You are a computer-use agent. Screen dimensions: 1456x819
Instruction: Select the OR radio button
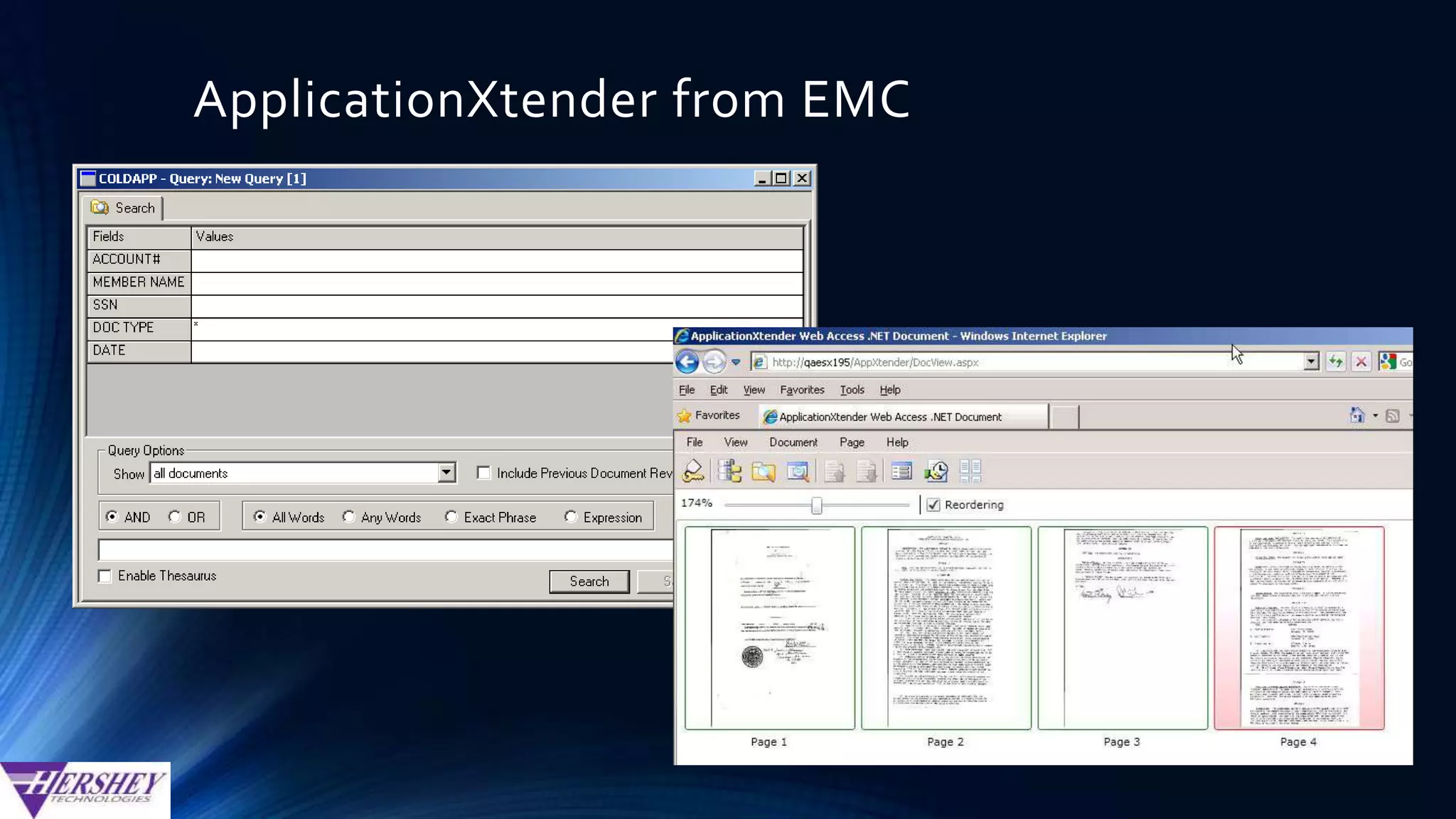[175, 517]
